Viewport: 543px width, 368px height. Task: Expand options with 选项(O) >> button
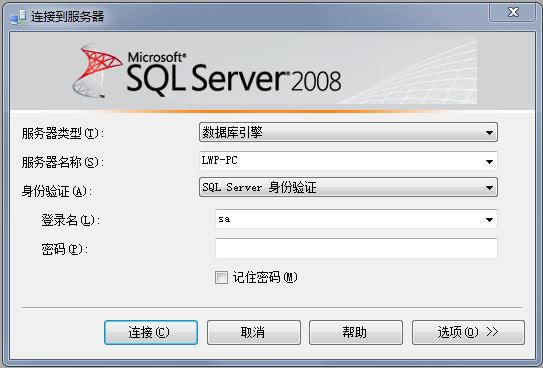point(468,332)
